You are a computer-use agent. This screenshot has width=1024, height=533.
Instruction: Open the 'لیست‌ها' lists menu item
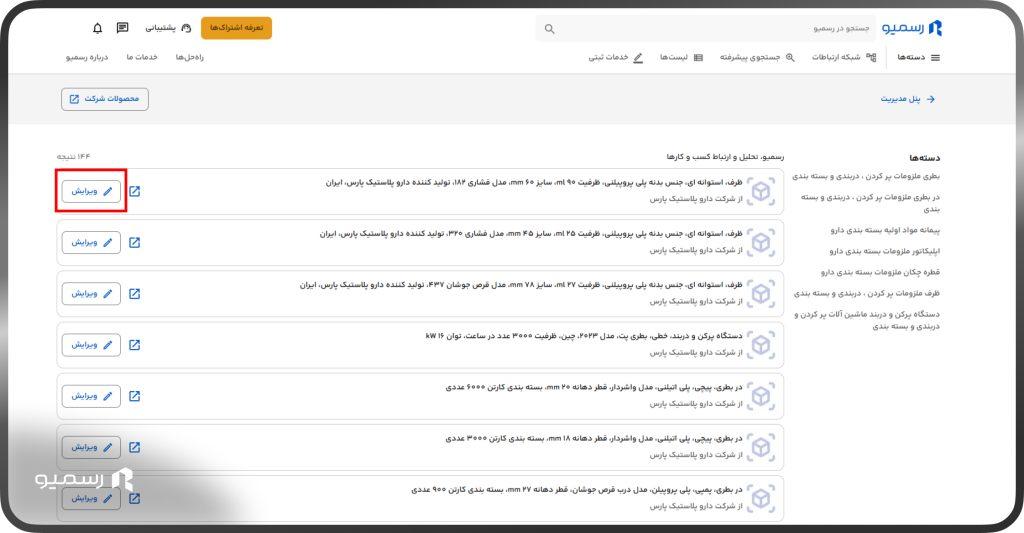(681, 57)
